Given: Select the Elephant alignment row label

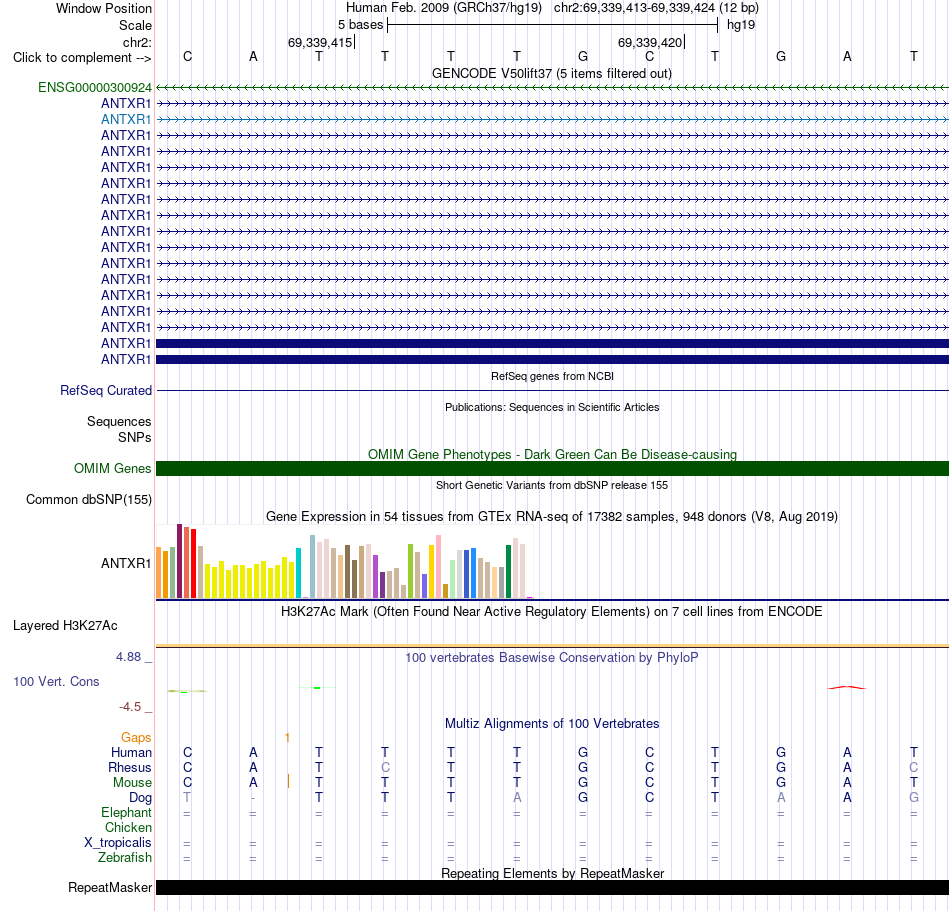Looking at the screenshot, I should 126,813.
